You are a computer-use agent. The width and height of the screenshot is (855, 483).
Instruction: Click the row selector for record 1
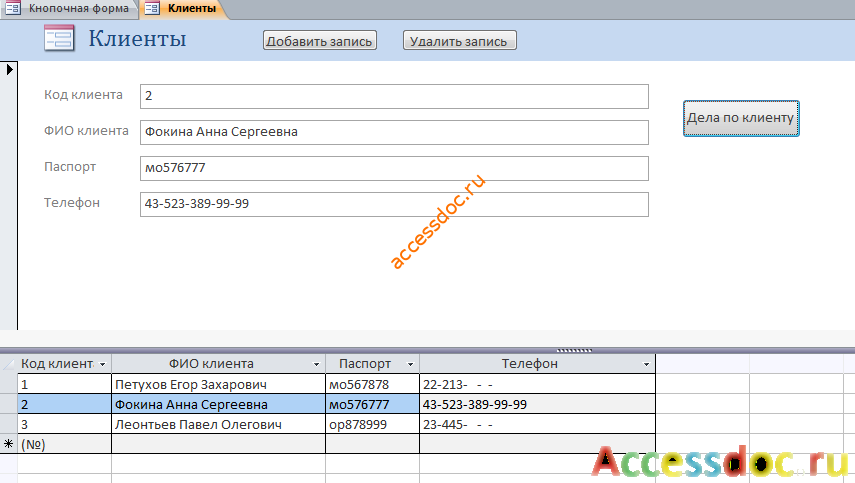click(x=9, y=384)
